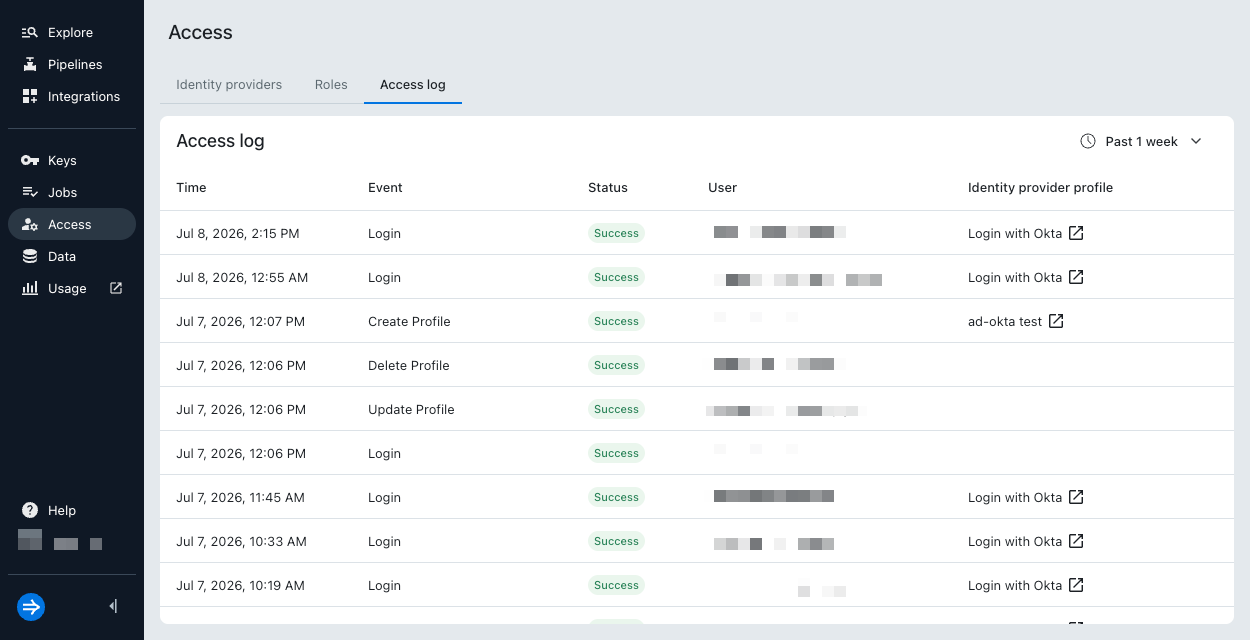Select the Access user-settings icon
Viewport: 1250px width, 640px height.
pyautogui.click(x=30, y=224)
